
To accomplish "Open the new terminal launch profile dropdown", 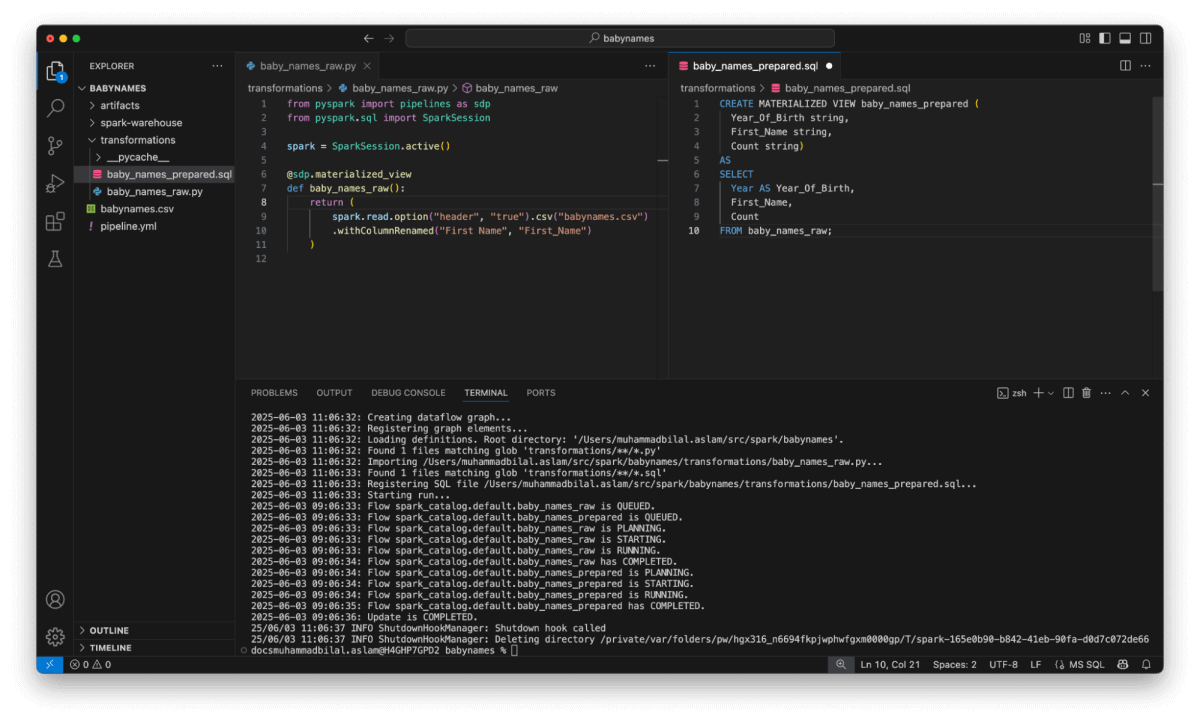I will tap(1051, 393).
